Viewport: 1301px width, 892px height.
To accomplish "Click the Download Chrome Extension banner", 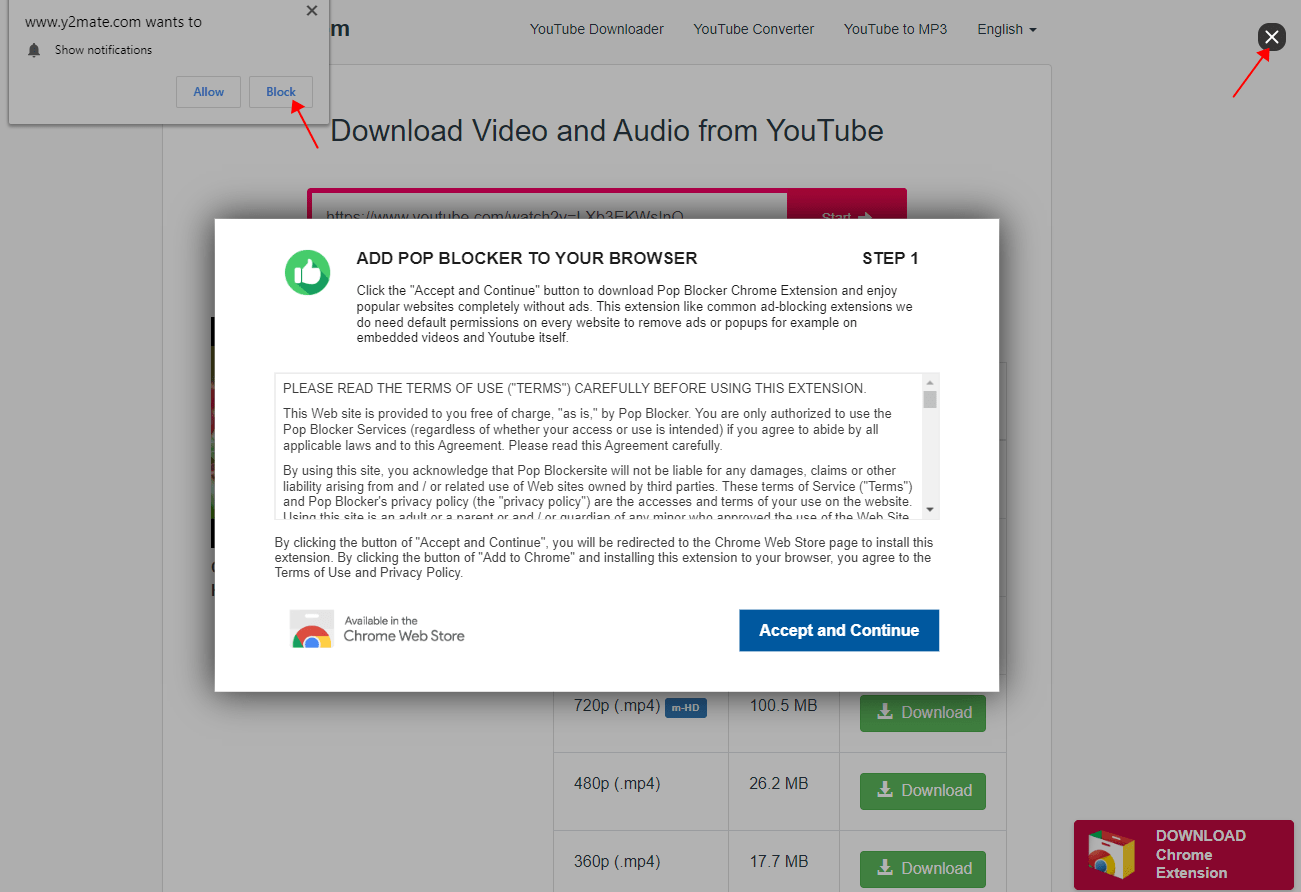I will pyautogui.click(x=1183, y=854).
